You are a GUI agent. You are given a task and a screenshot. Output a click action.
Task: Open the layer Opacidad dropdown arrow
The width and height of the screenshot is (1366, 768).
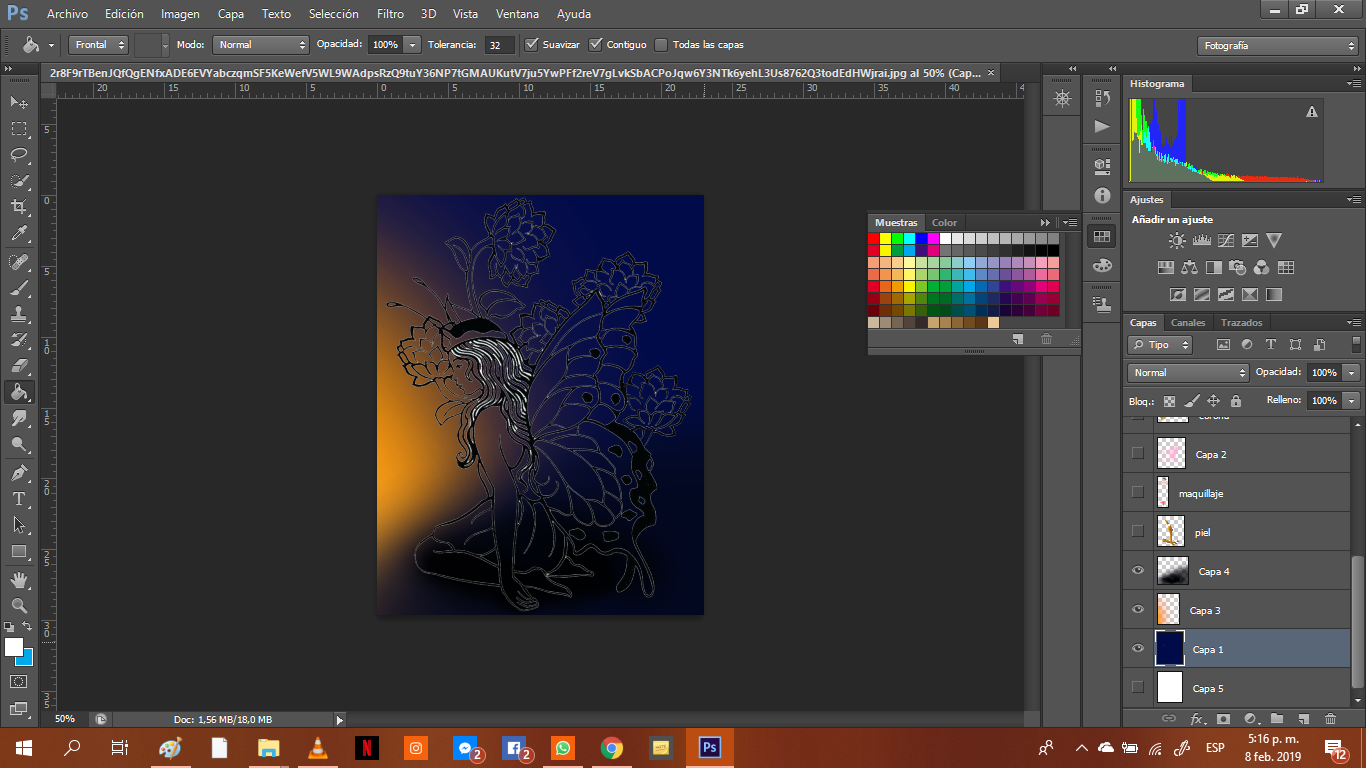(x=1352, y=373)
